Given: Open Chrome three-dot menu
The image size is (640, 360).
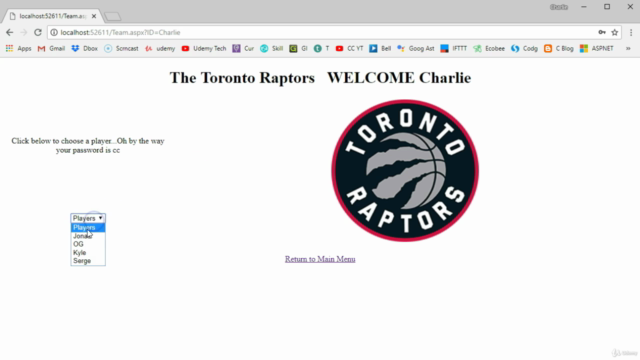Looking at the screenshot, I should pyautogui.click(x=631, y=32).
